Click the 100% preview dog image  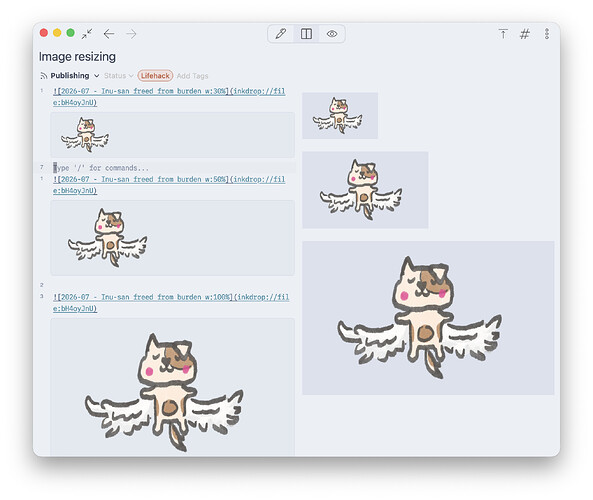428,318
